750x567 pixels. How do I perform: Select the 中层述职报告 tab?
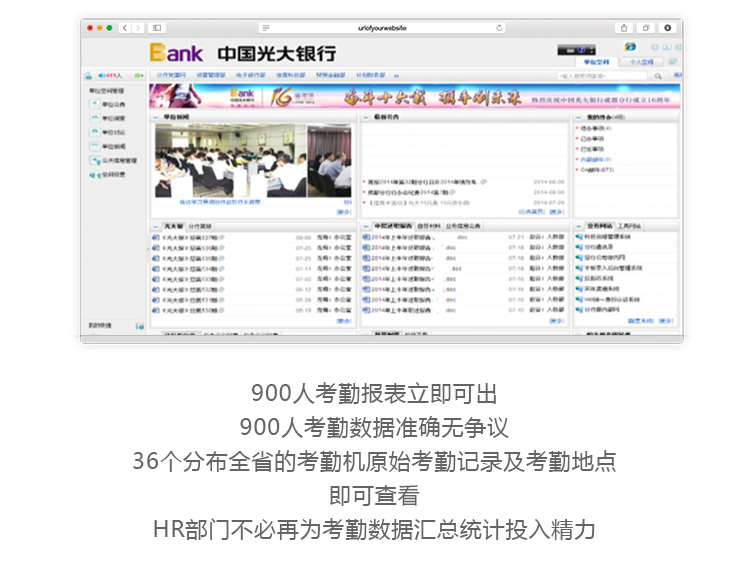(x=393, y=226)
